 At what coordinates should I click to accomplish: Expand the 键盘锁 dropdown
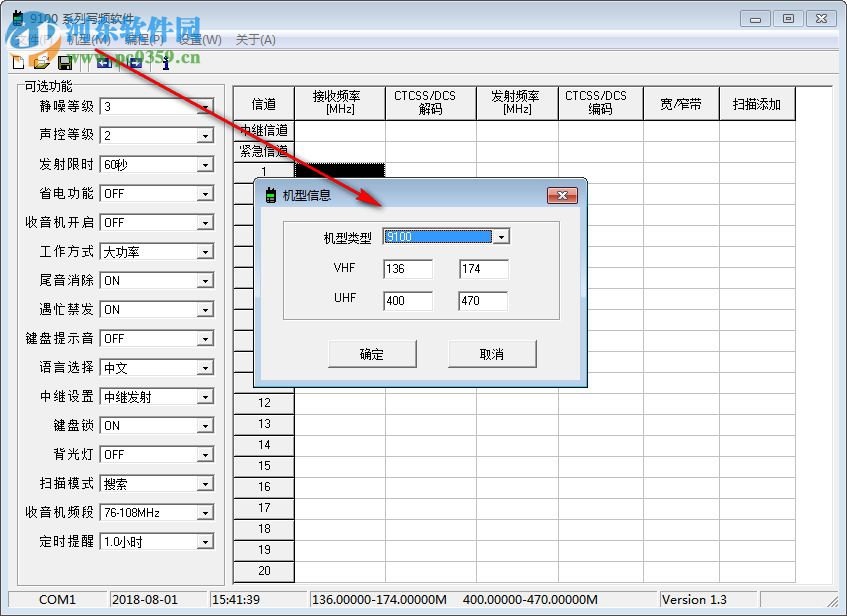tap(205, 426)
